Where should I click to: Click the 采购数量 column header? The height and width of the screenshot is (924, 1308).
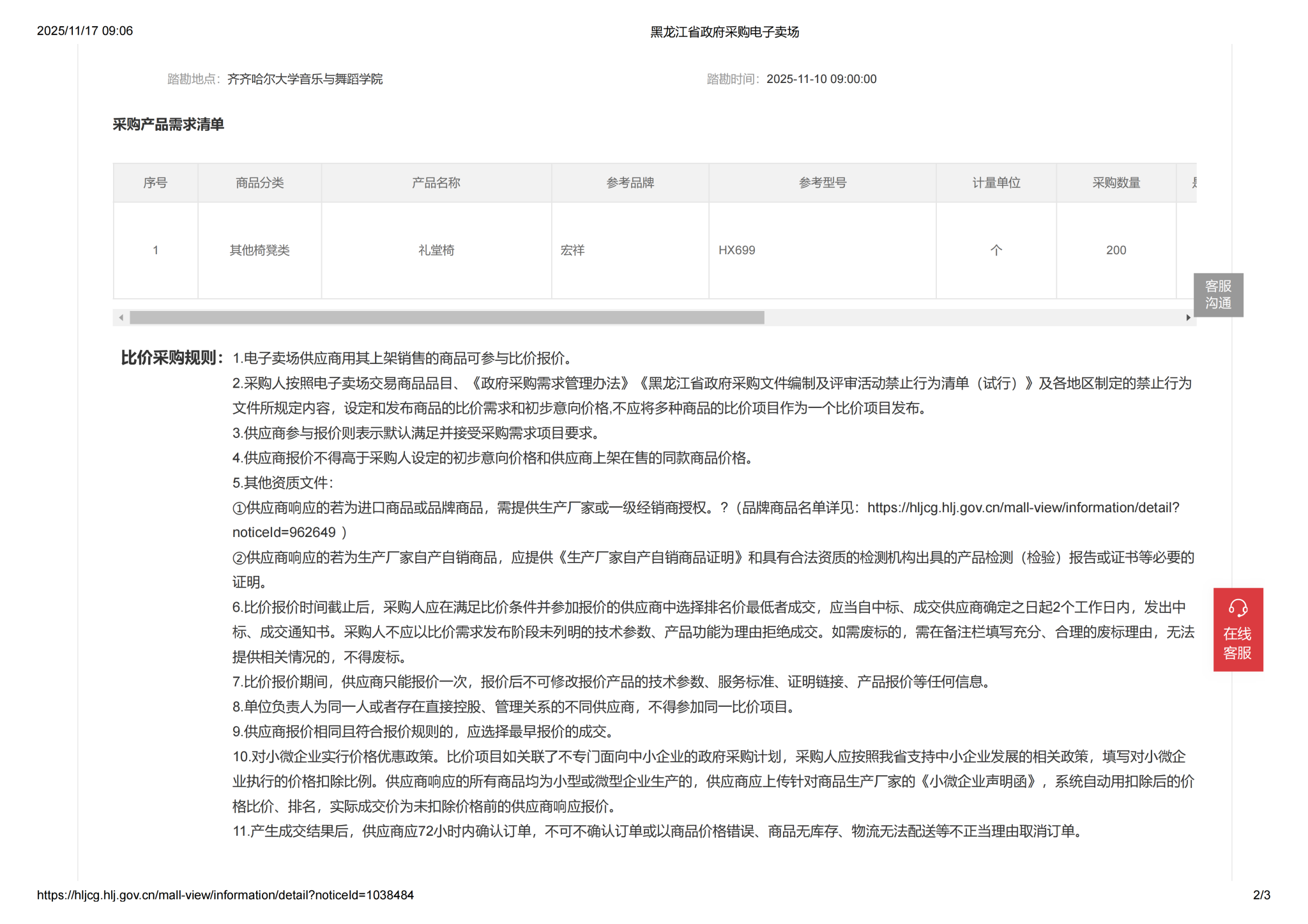pos(1116,183)
